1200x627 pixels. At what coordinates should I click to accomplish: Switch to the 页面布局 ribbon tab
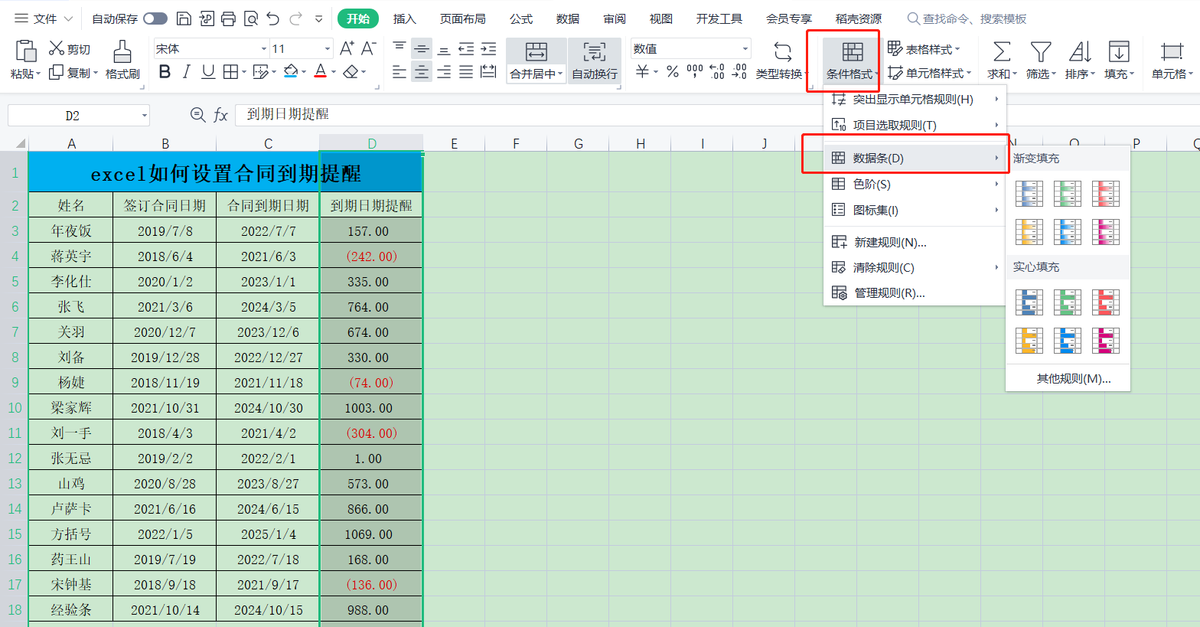(x=463, y=19)
